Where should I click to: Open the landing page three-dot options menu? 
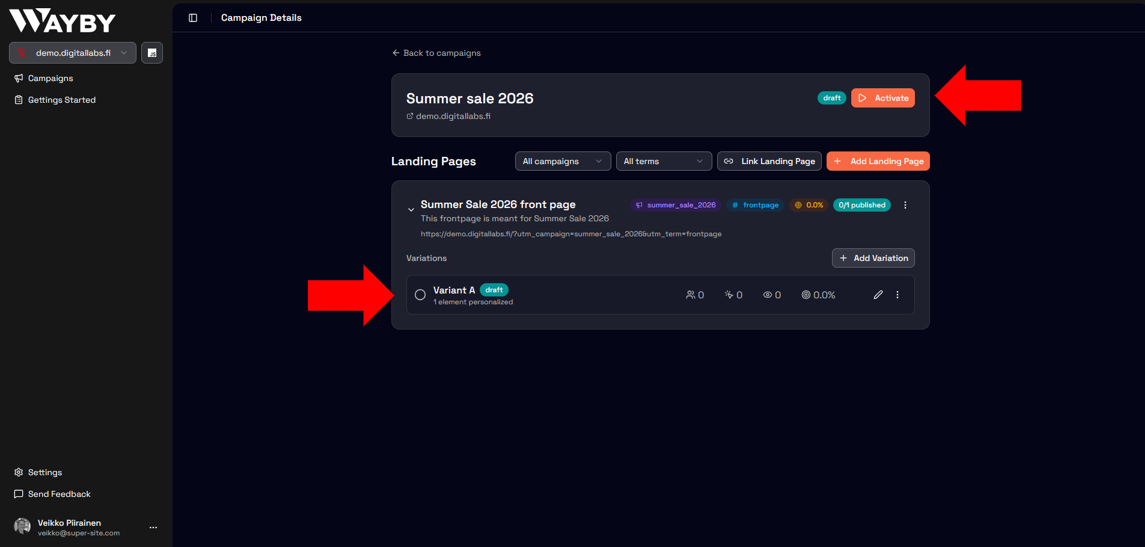pyautogui.click(x=905, y=205)
